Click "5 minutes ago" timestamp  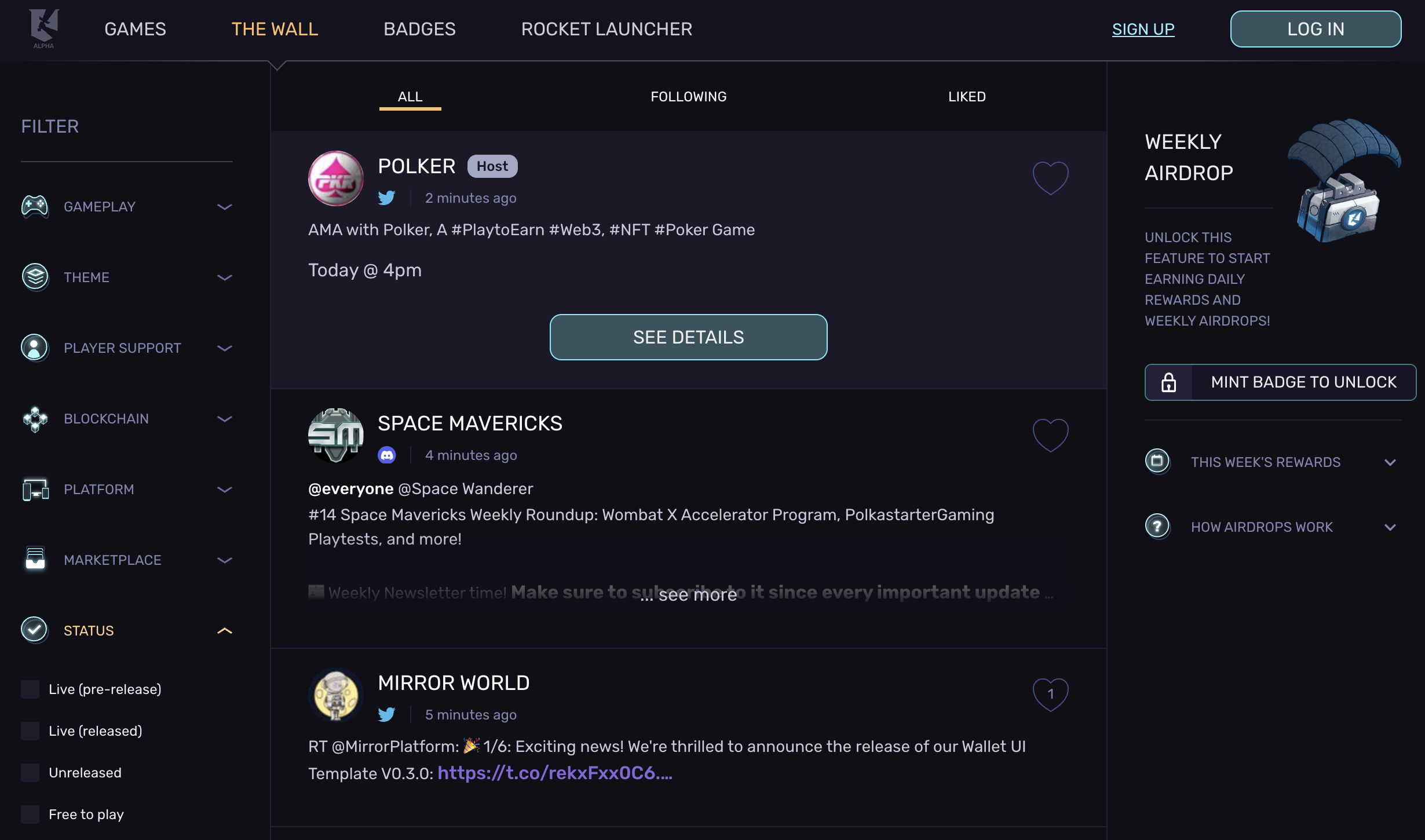coord(470,715)
